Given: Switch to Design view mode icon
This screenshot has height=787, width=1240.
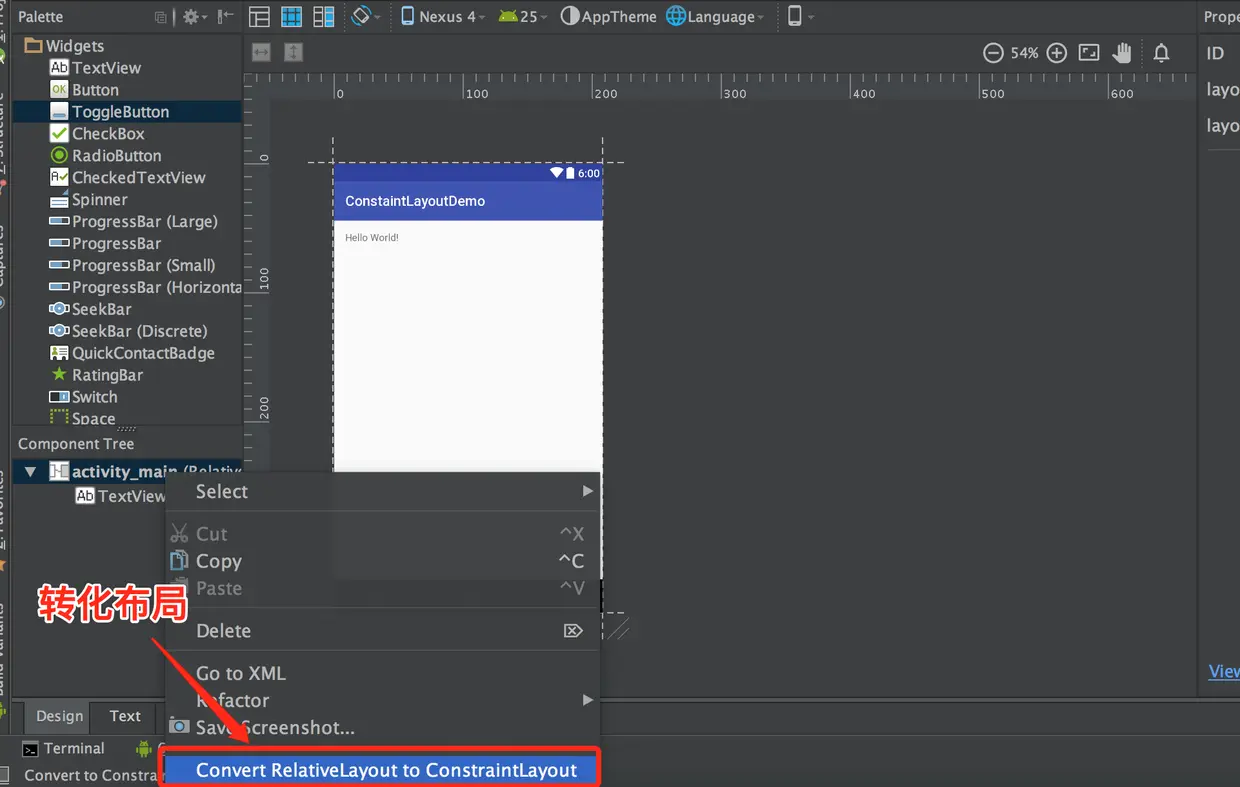Looking at the screenshot, I should coord(259,17).
